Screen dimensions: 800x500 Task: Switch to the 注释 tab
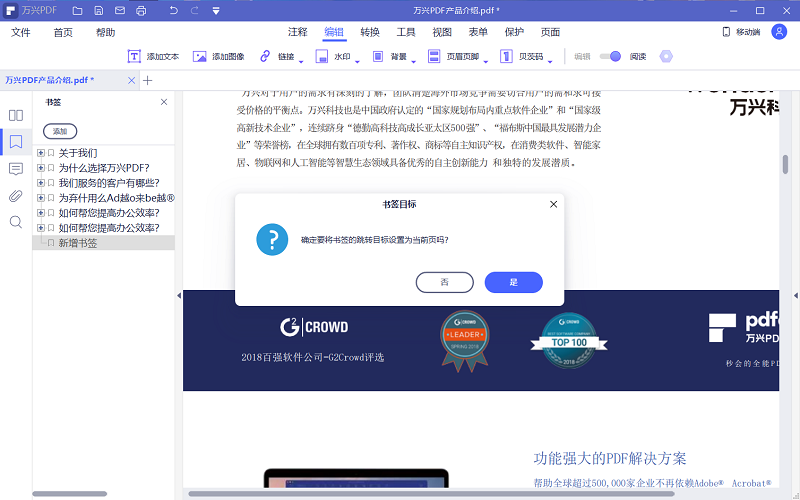297,32
